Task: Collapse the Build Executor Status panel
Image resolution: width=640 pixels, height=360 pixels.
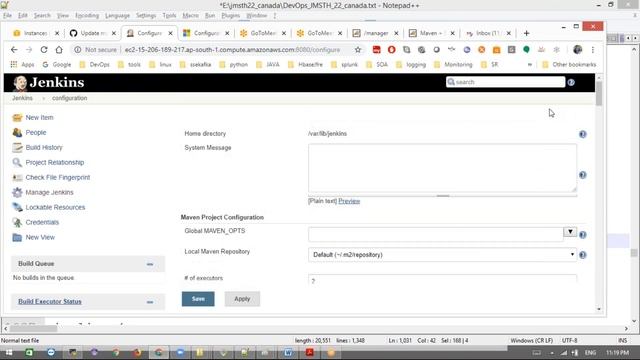Action: coord(150,302)
